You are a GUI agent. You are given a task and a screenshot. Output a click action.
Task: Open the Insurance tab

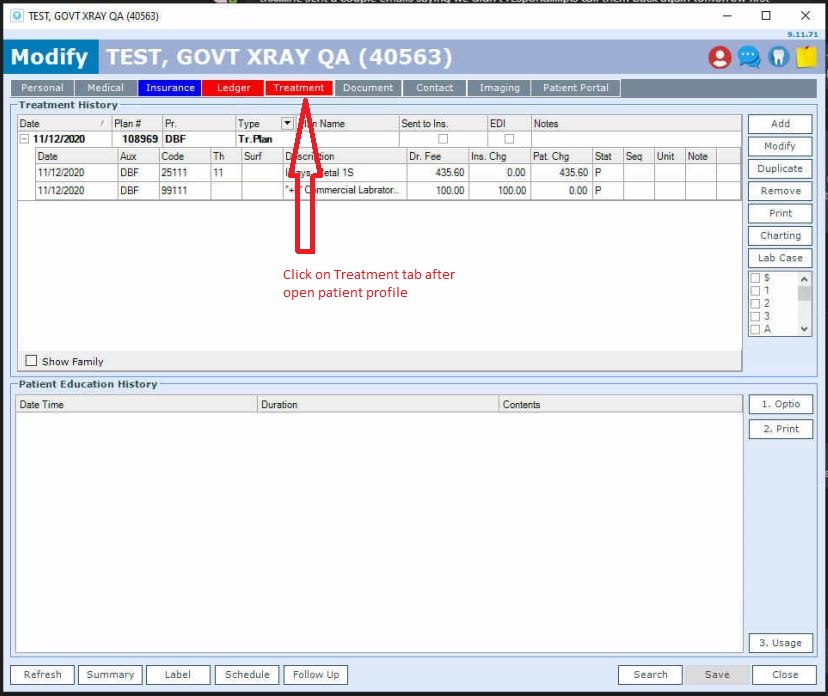tap(170, 88)
